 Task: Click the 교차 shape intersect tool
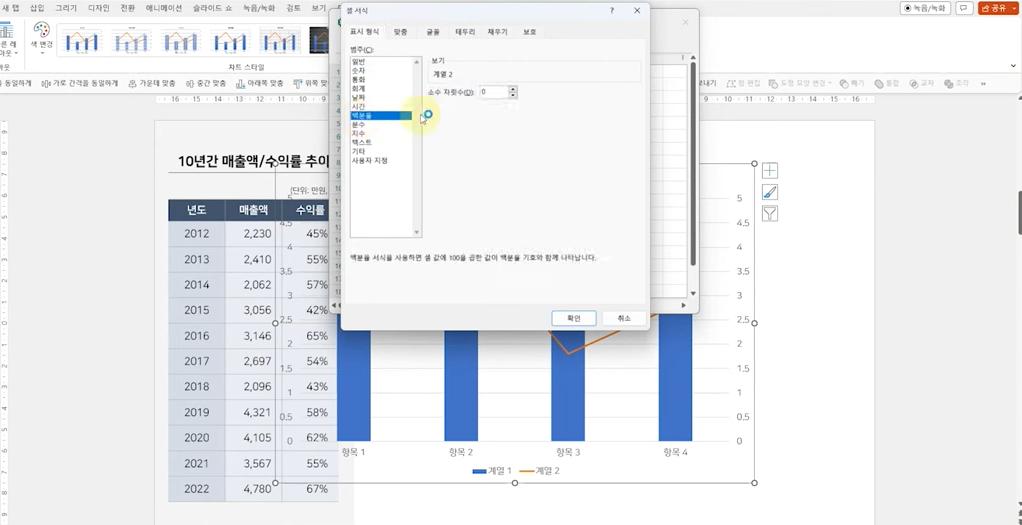point(922,83)
